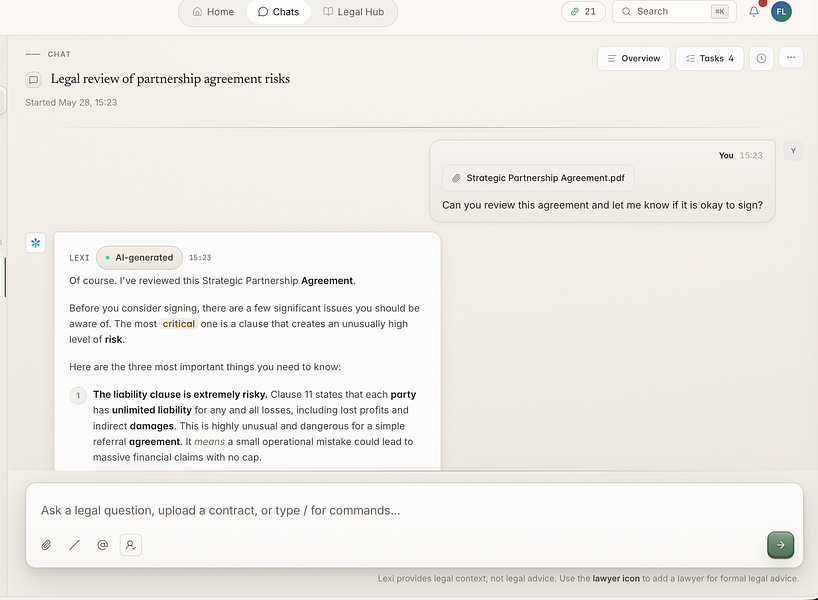This screenshot has height=600, width=818.
Task: Switch to the Chats tab
Action: (279, 12)
